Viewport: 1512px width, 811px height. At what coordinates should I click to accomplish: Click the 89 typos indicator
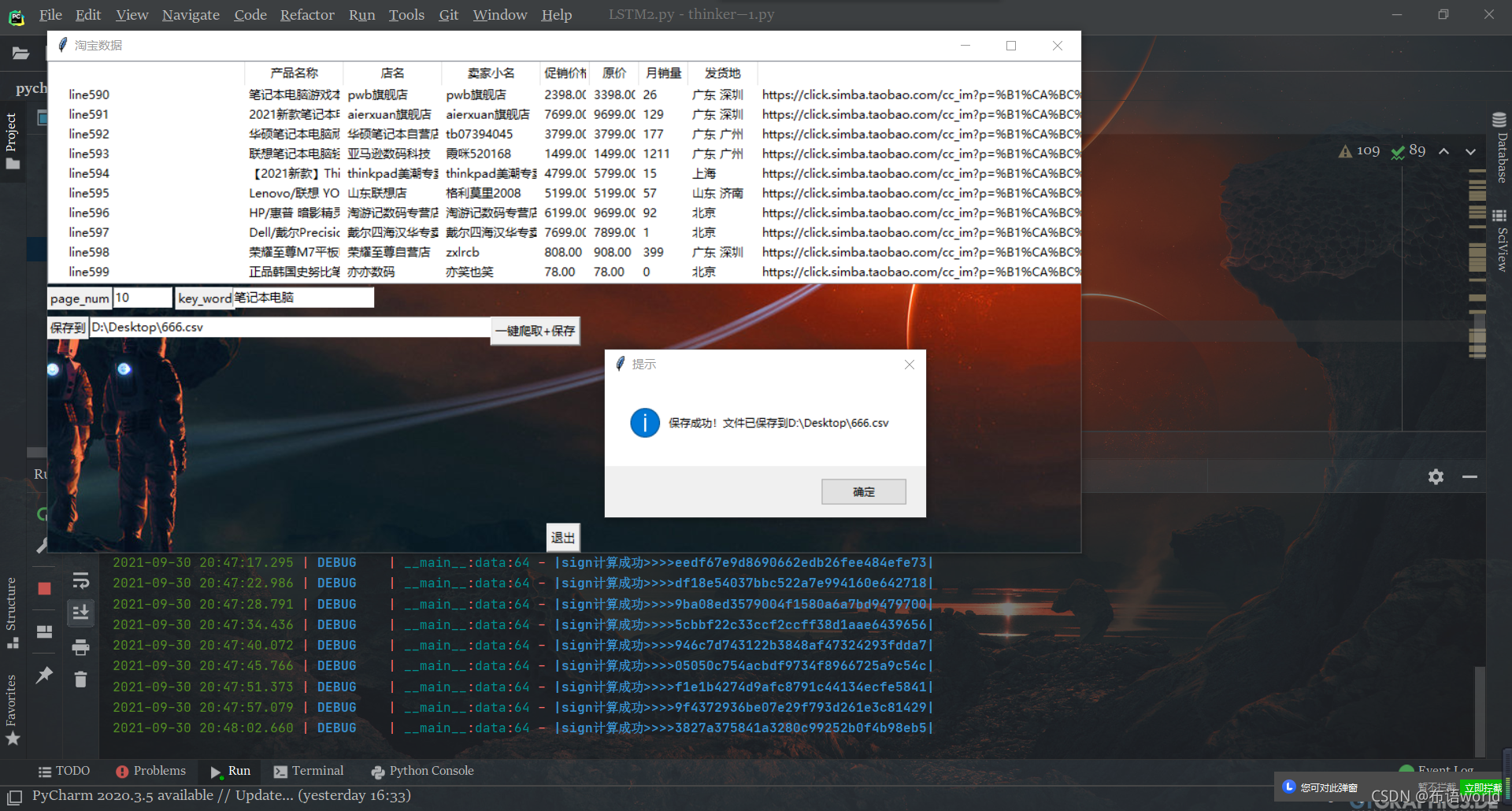click(x=1408, y=150)
